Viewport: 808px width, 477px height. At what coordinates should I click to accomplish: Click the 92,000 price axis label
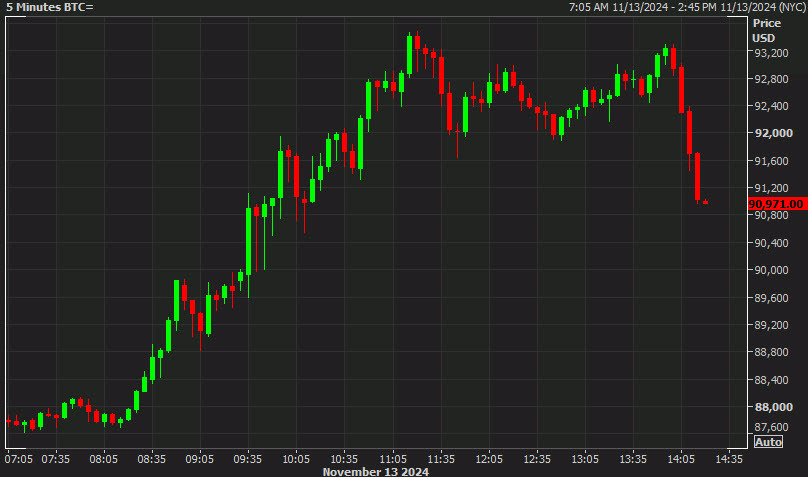pos(773,133)
